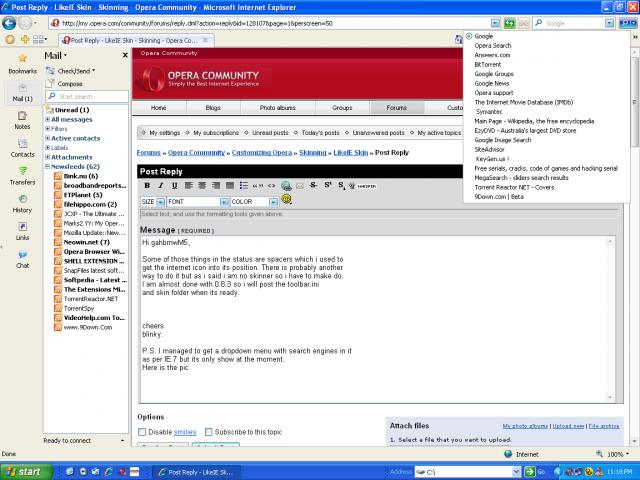Select Google Image Search from engine list

coord(503,140)
